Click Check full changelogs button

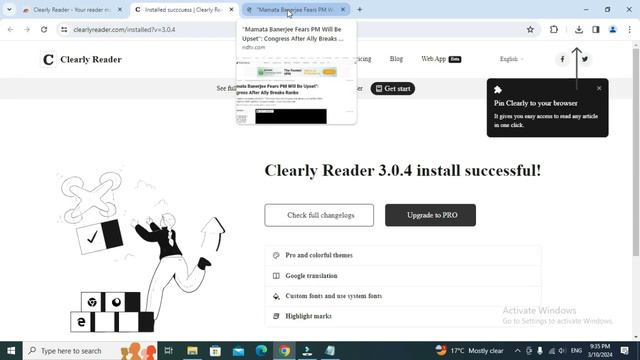(319, 215)
